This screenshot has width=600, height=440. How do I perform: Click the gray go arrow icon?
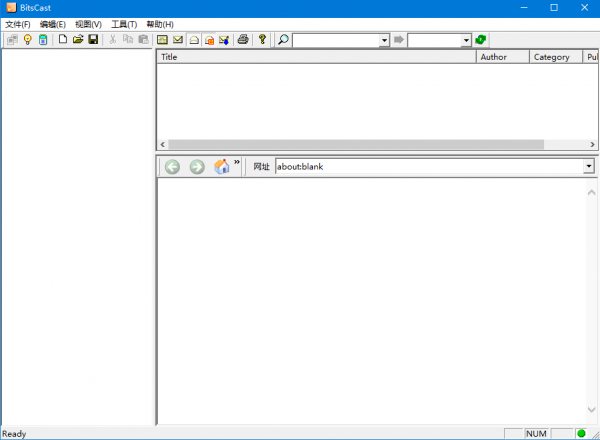pos(399,39)
